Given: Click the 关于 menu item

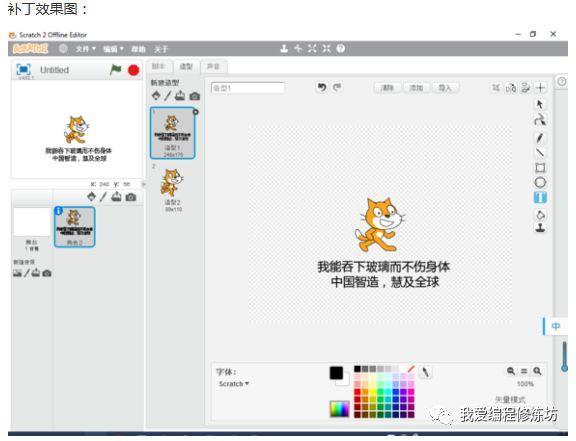Looking at the screenshot, I should point(161,49).
